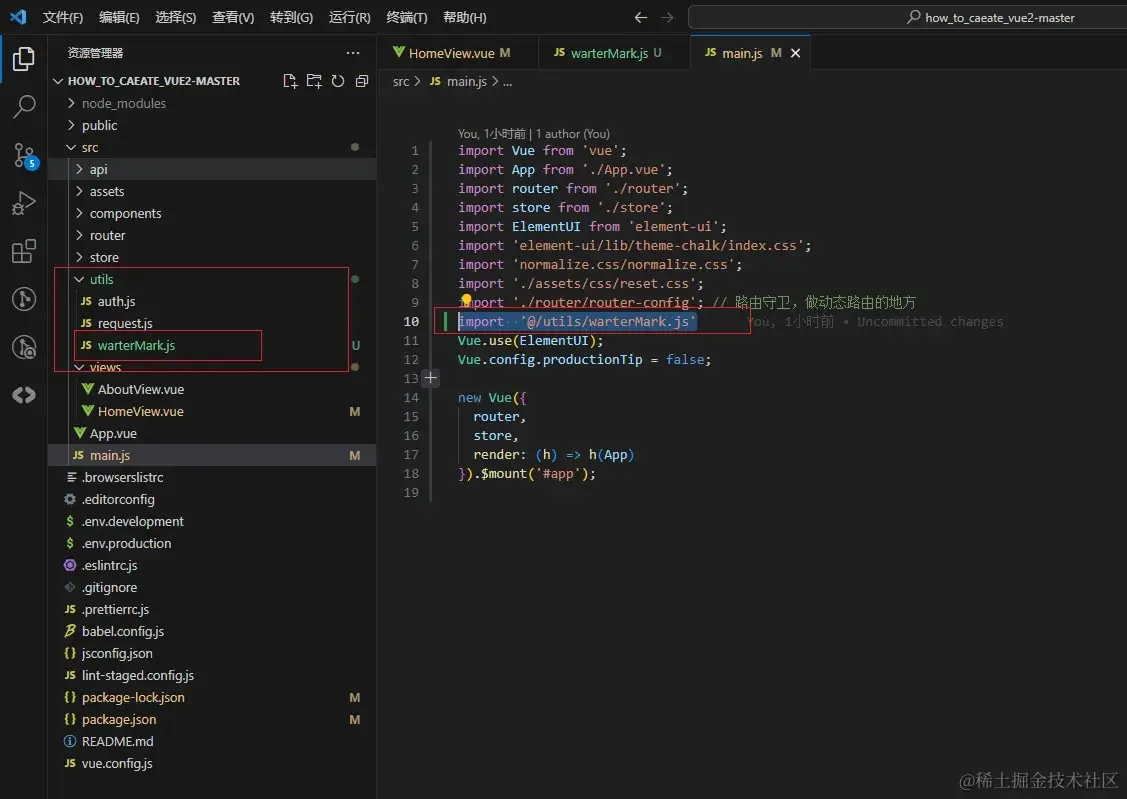Open package.json file
Image resolution: width=1127 pixels, height=799 pixels.
(212, 719)
